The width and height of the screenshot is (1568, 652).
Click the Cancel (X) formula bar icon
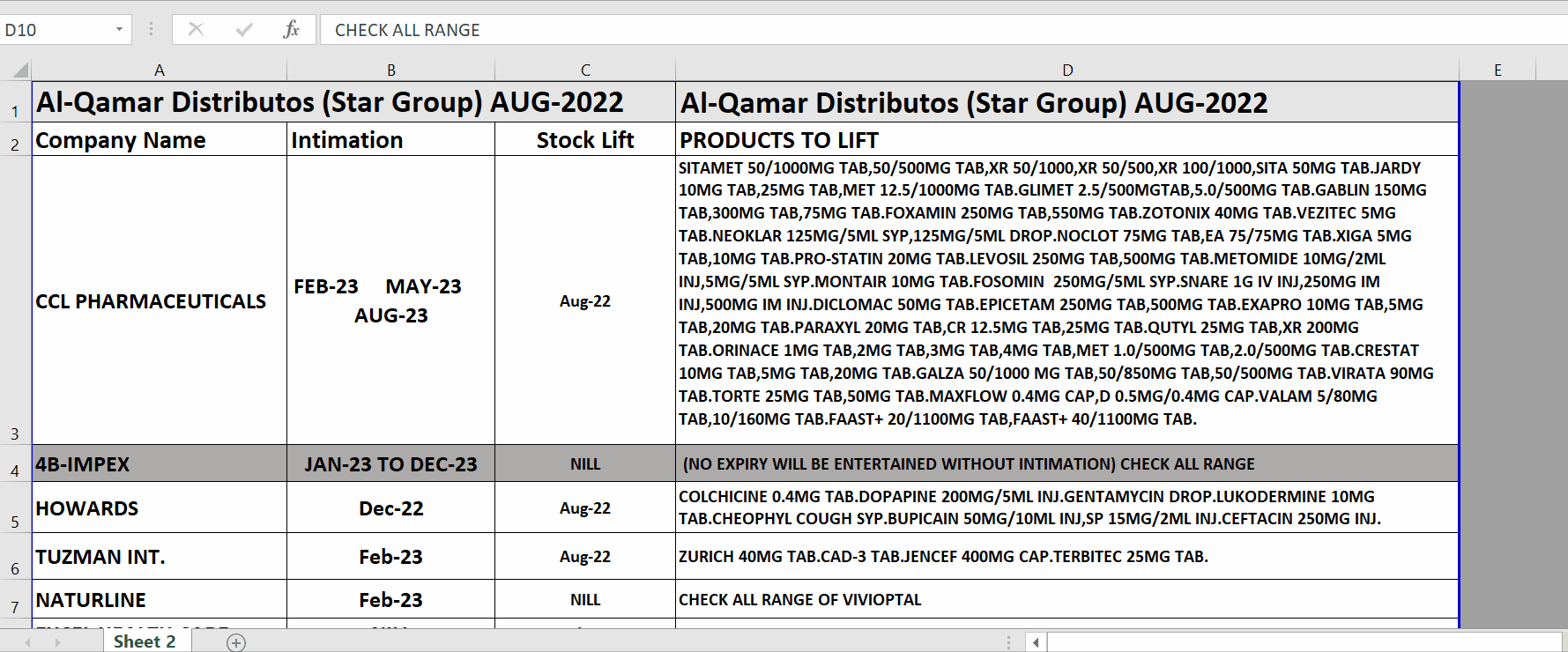click(196, 30)
